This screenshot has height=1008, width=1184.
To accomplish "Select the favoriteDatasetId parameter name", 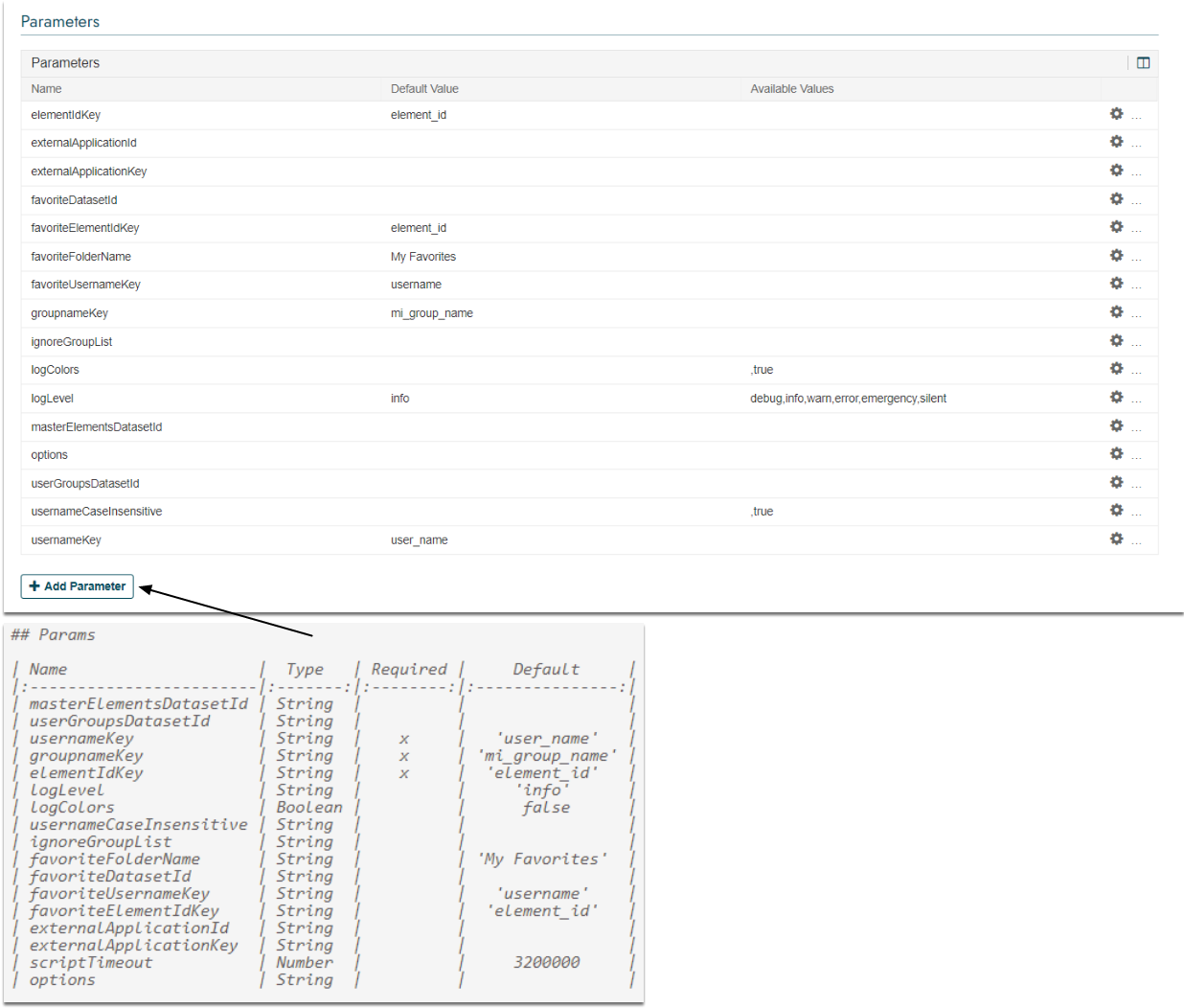I will point(74,200).
